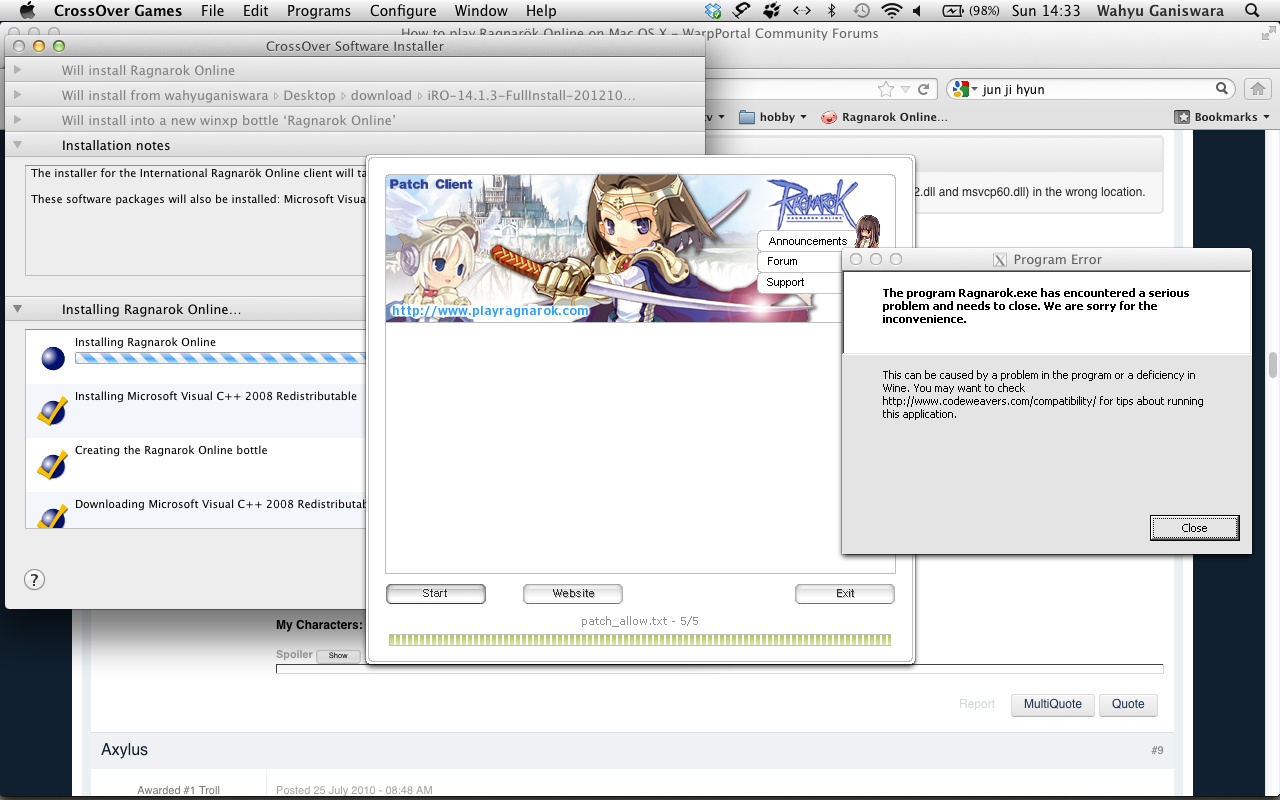Click the patch progress bar in Patch Client
The width and height of the screenshot is (1280, 800).
point(640,640)
